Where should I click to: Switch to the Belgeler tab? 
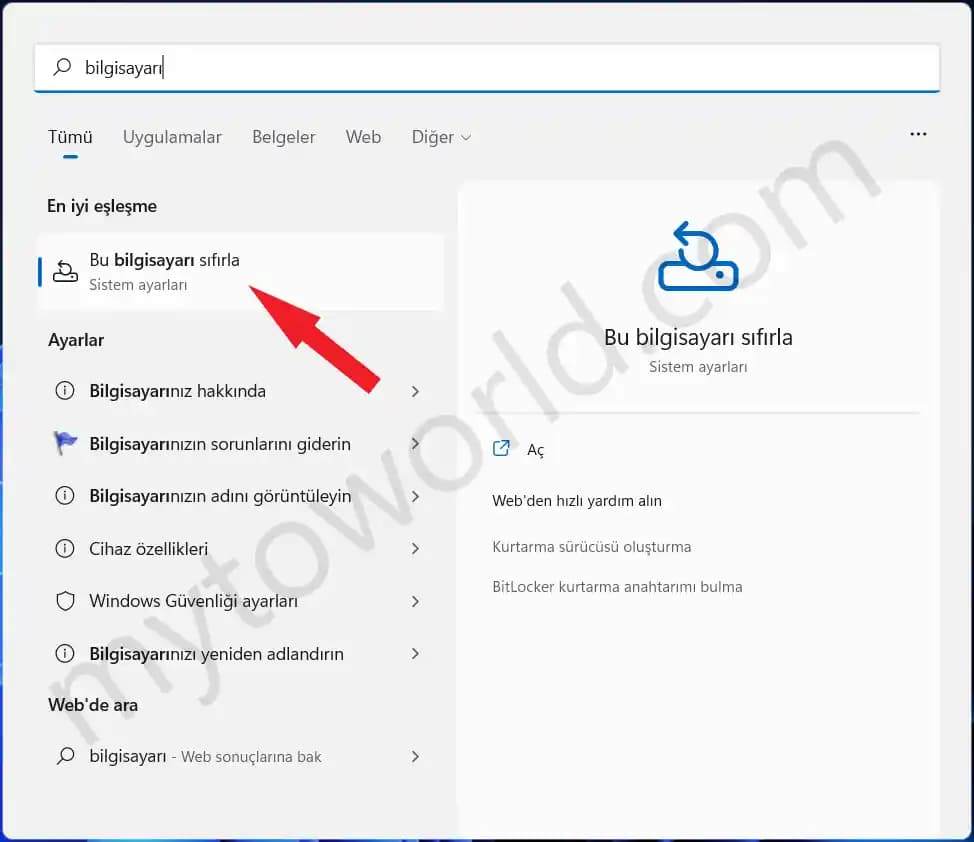pos(283,137)
